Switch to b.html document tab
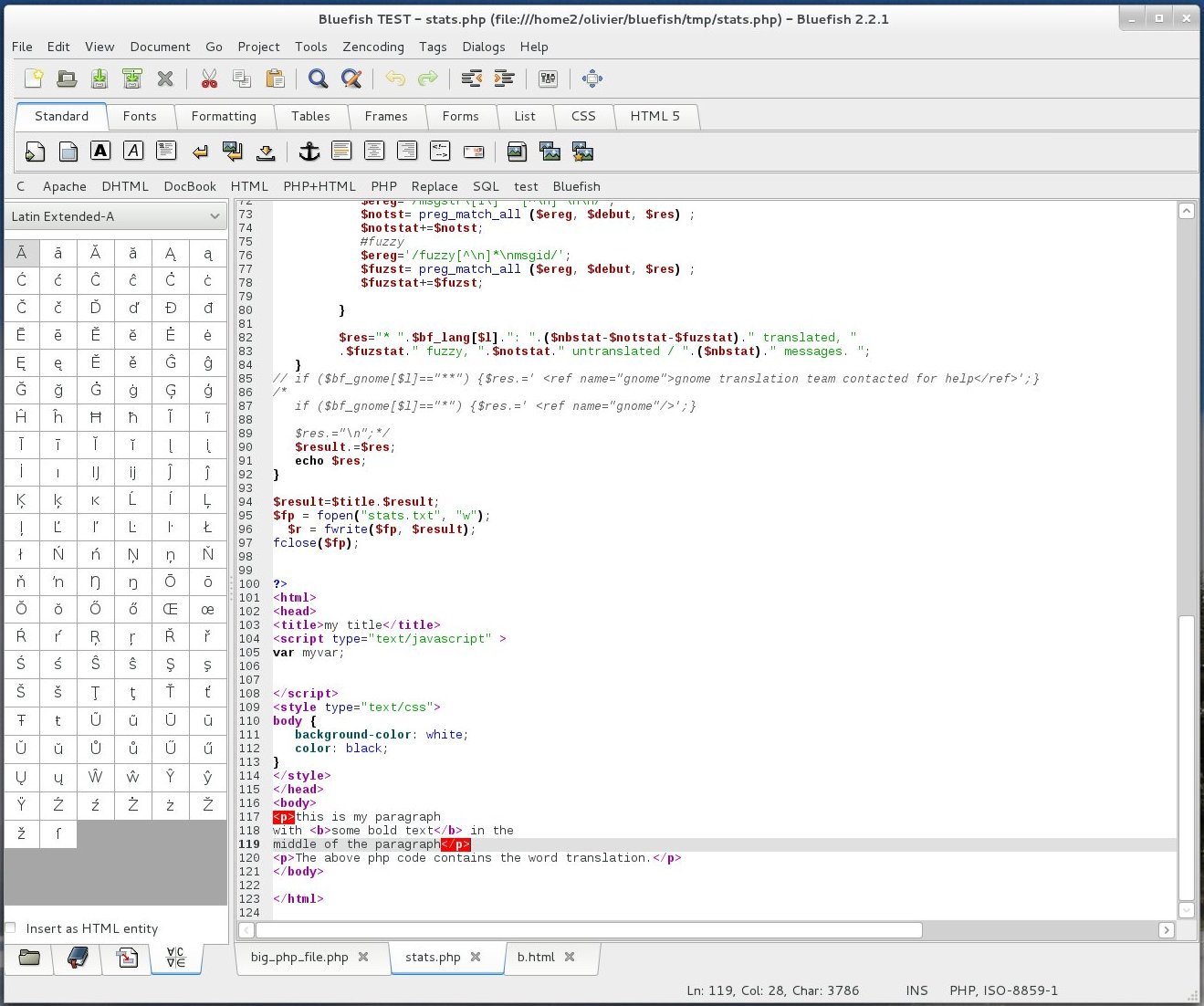 point(536,957)
